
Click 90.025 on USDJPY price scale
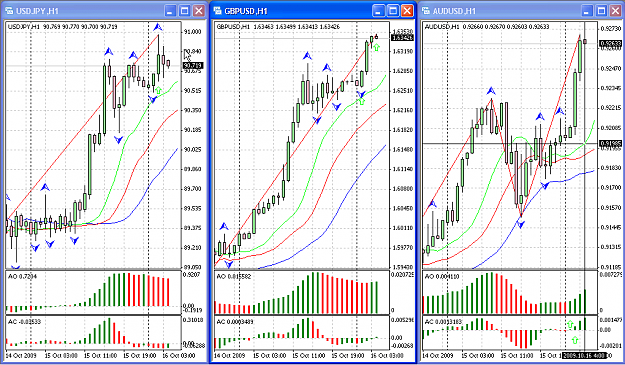tap(193, 149)
